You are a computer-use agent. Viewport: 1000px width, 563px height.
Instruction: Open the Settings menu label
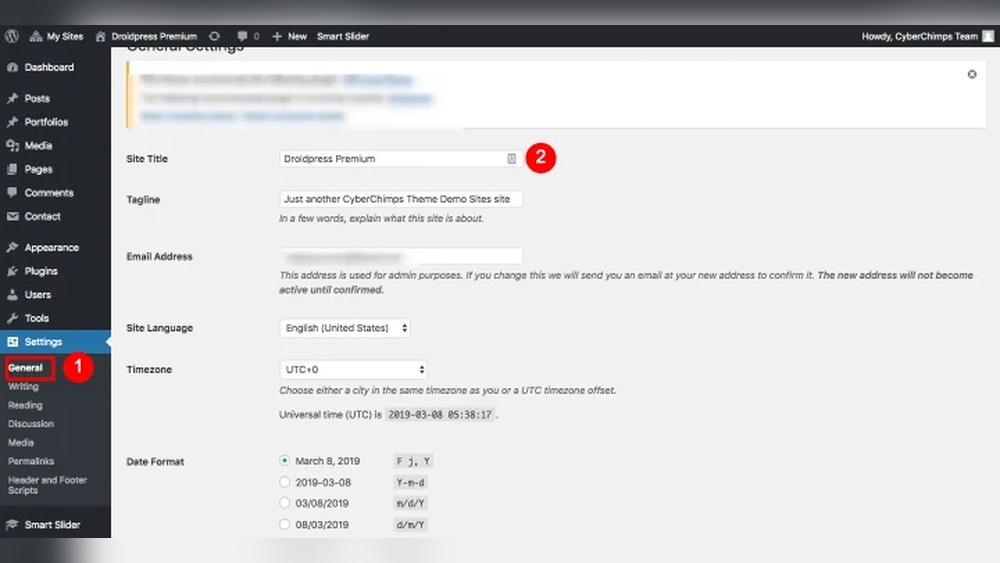pyautogui.click(x=43, y=342)
